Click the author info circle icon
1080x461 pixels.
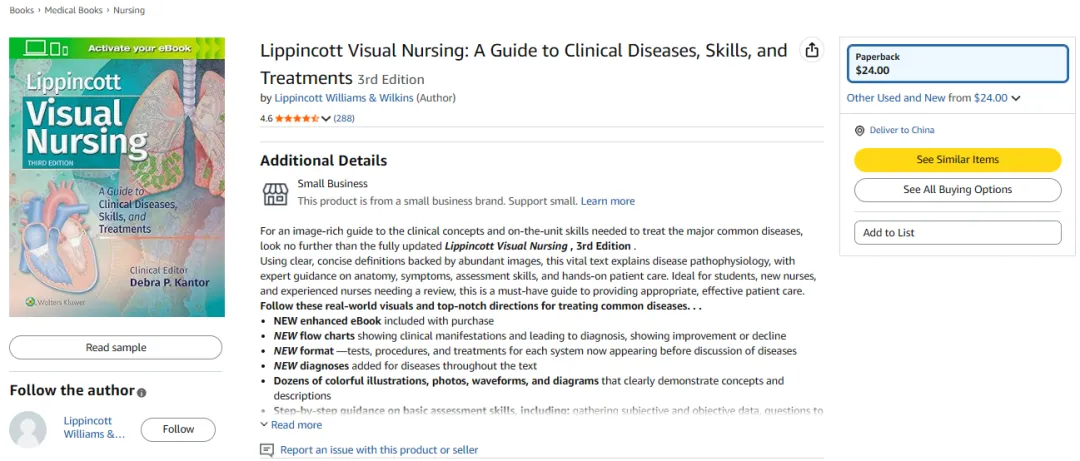click(141, 393)
